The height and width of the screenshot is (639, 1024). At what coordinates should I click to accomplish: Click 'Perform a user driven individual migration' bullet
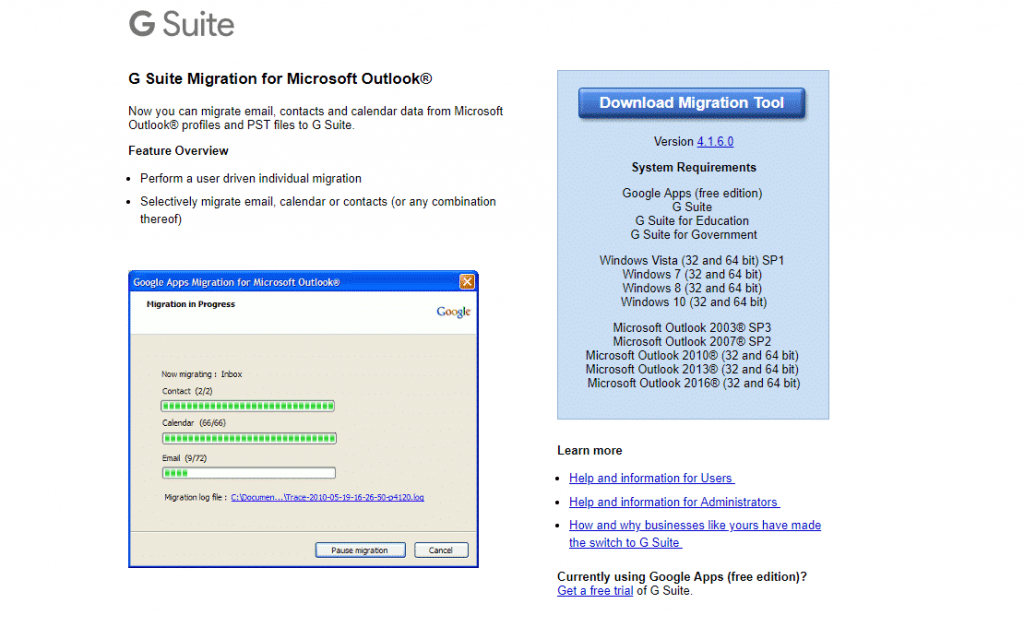(x=251, y=178)
